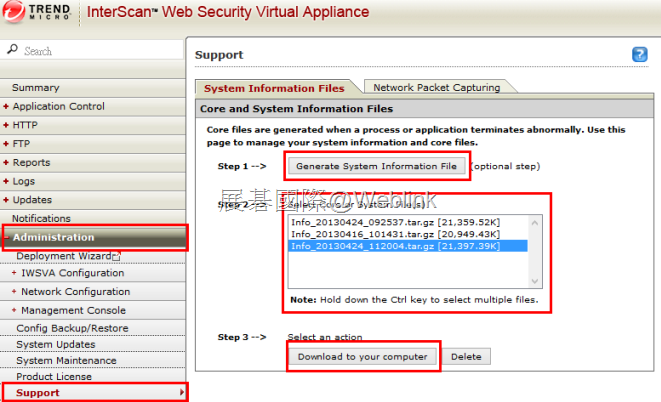Click Generate System Information File button

click(376, 166)
